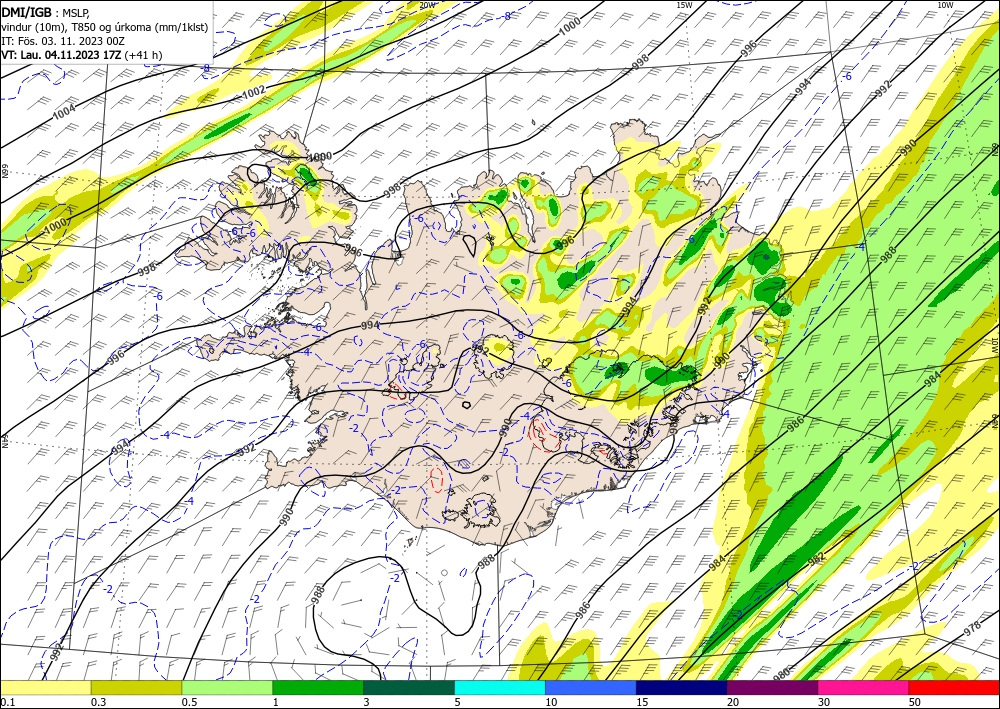This screenshot has width=1000, height=709.
Task: Select the 'IT: Fös. 03. 11. 2023 00Z' line
Action: pyautogui.click(x=62, y=41)
